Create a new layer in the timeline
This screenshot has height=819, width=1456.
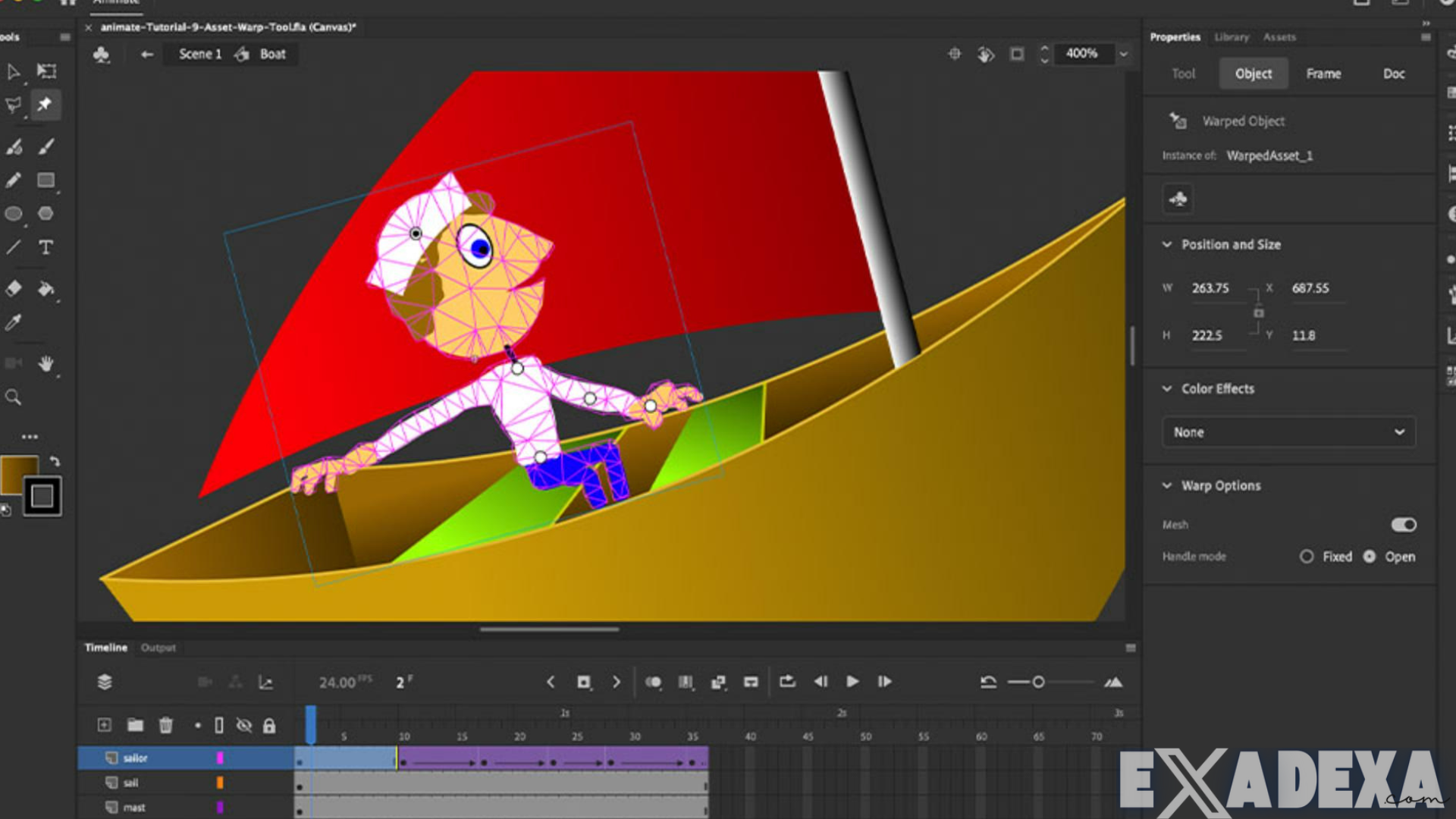pos(103,725)
